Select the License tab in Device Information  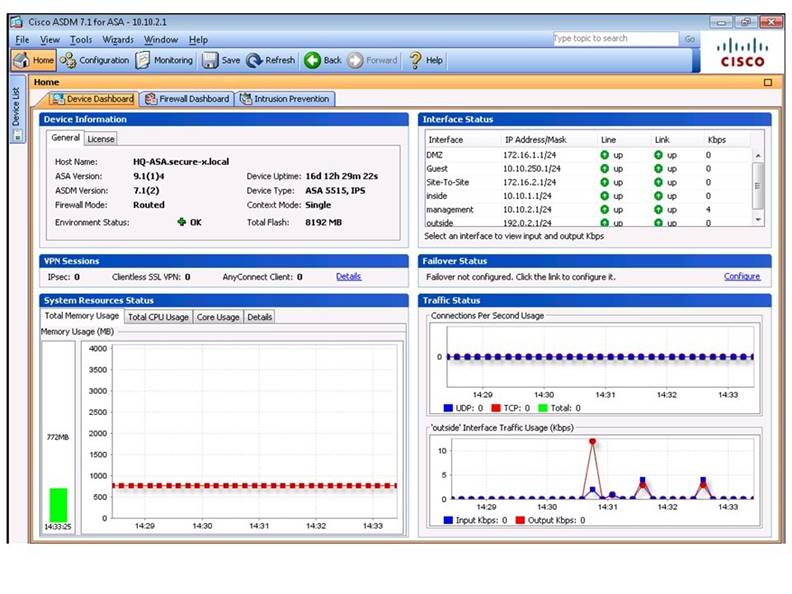(101, 139)
